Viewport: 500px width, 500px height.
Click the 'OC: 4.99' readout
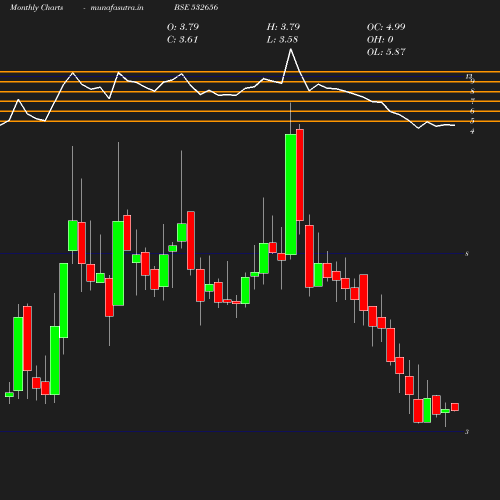pyautogui.click(x=386, y=27)
